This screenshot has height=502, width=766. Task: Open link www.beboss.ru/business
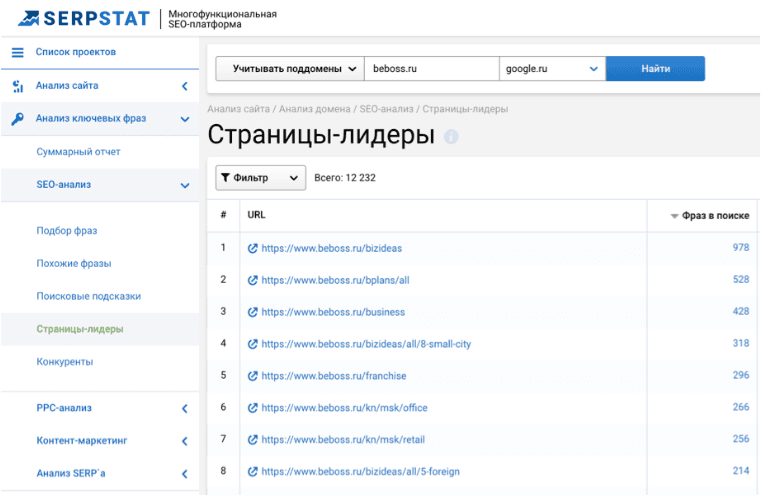pos(333,312)
